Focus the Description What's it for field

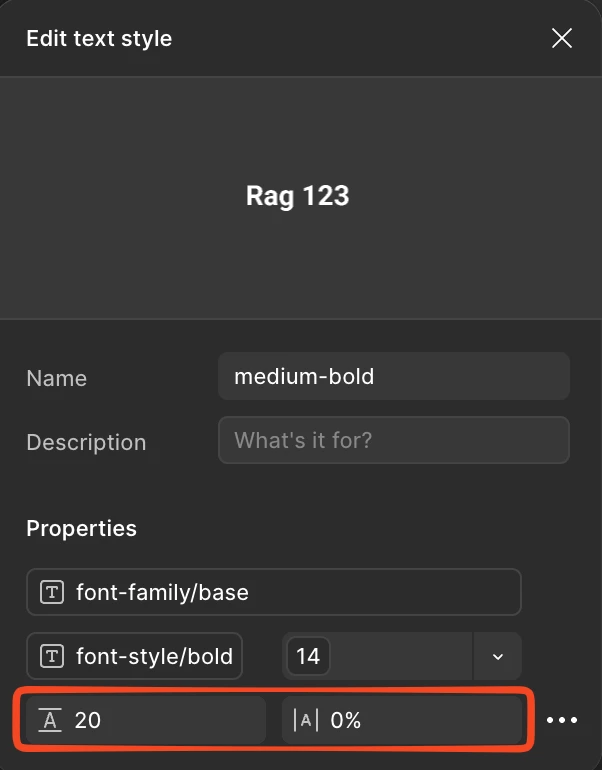pos(394,440)
